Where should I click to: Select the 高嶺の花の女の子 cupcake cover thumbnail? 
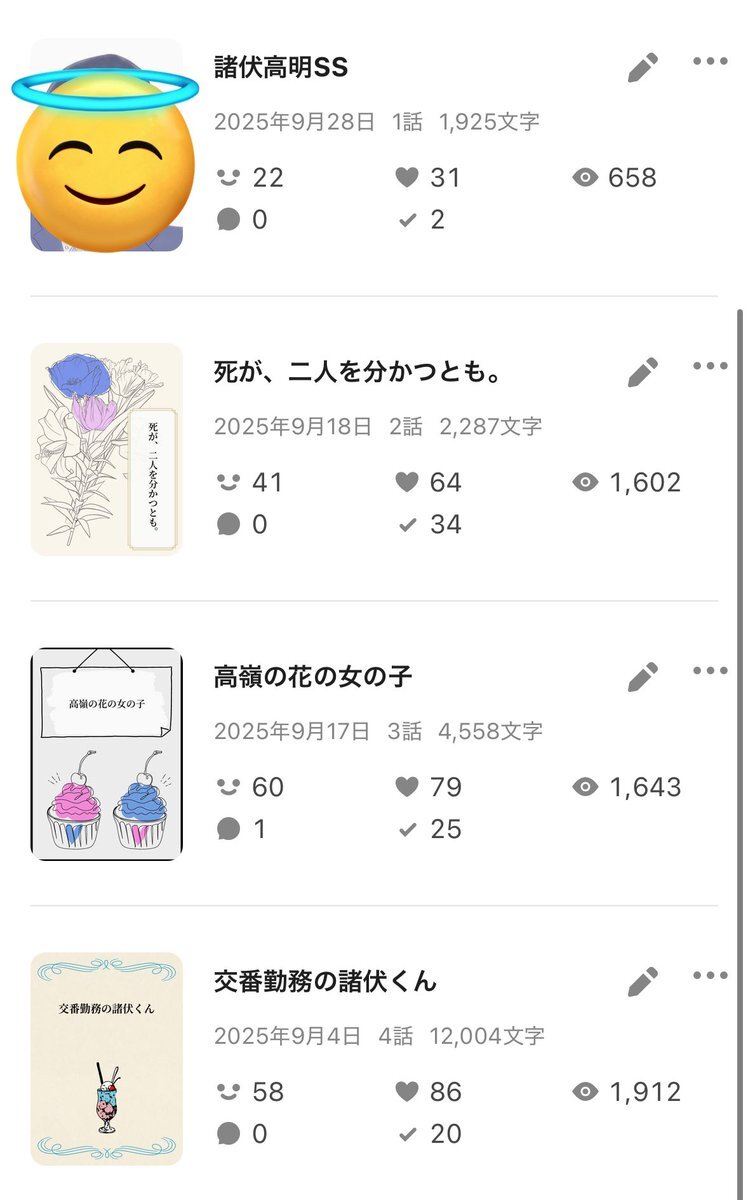point(107,754)
